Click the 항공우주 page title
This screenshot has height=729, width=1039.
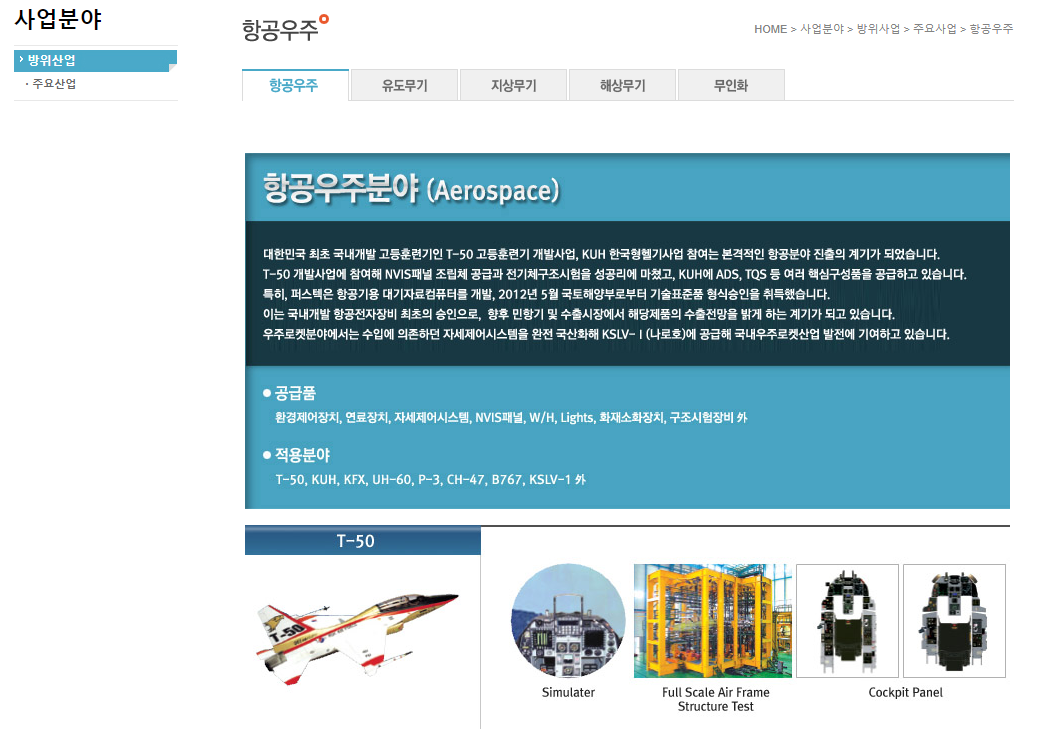click(280, 30)
